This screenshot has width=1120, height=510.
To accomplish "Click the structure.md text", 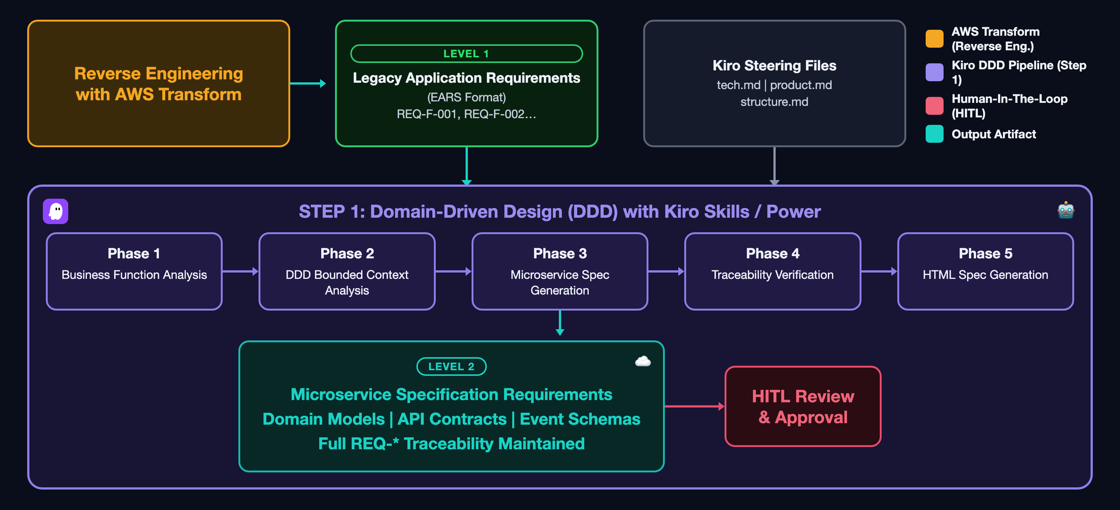I will click(x=774, y=102).
